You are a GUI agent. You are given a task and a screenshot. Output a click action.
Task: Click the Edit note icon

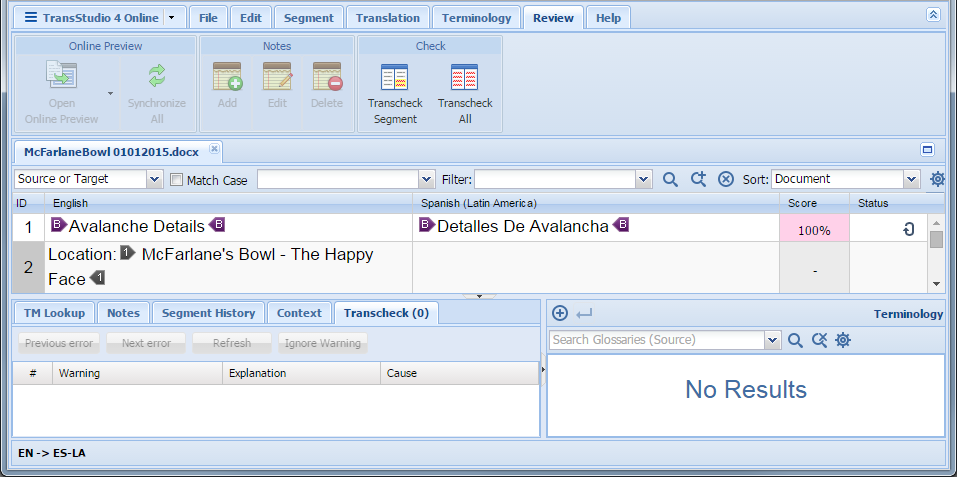[x=277, y=76]
